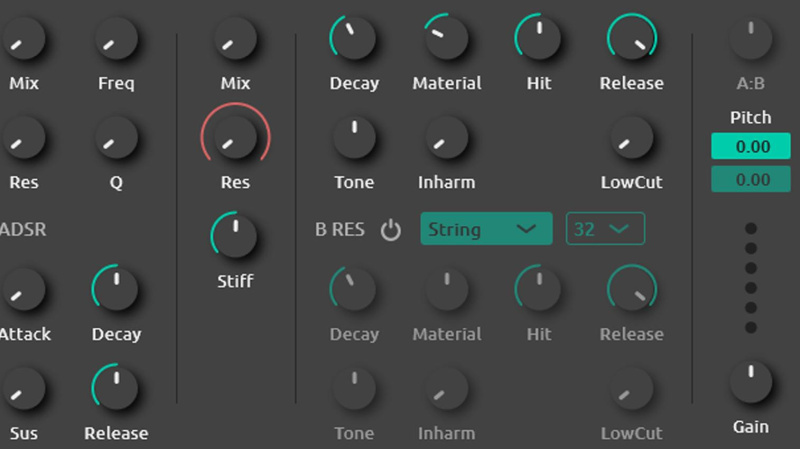This screenshot has height=449, width=800.
Task: Click the ADSR section label
Action: tap(23, 230)
